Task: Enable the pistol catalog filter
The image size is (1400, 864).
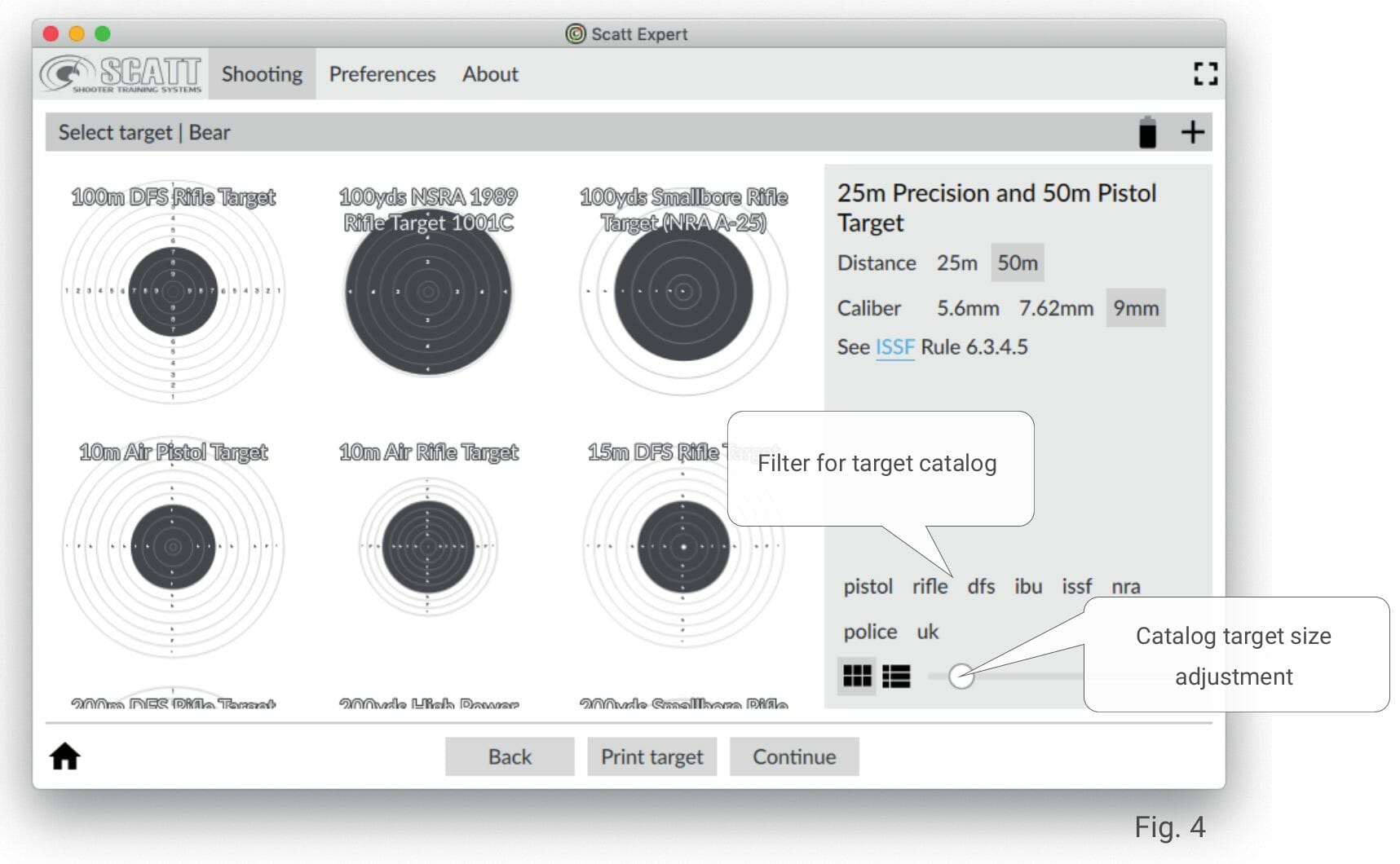Action: pos(868,586)
